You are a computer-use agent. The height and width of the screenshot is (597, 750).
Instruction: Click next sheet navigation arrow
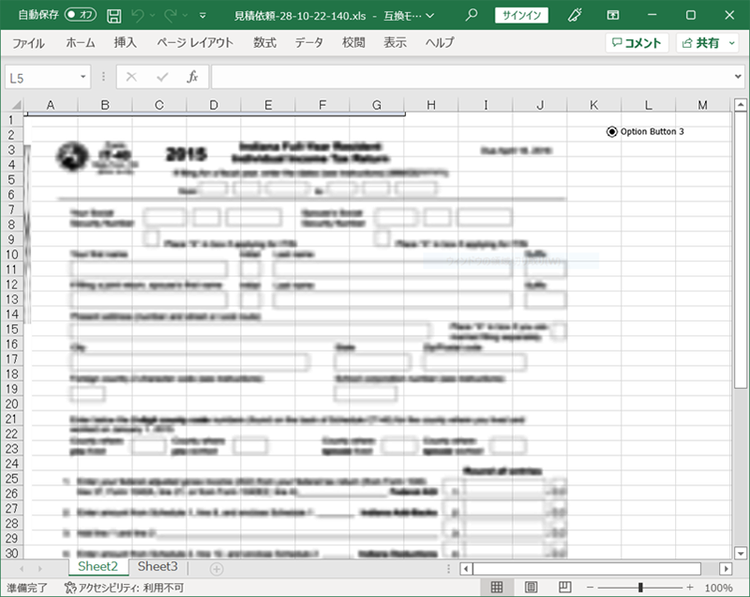[40, 569]
